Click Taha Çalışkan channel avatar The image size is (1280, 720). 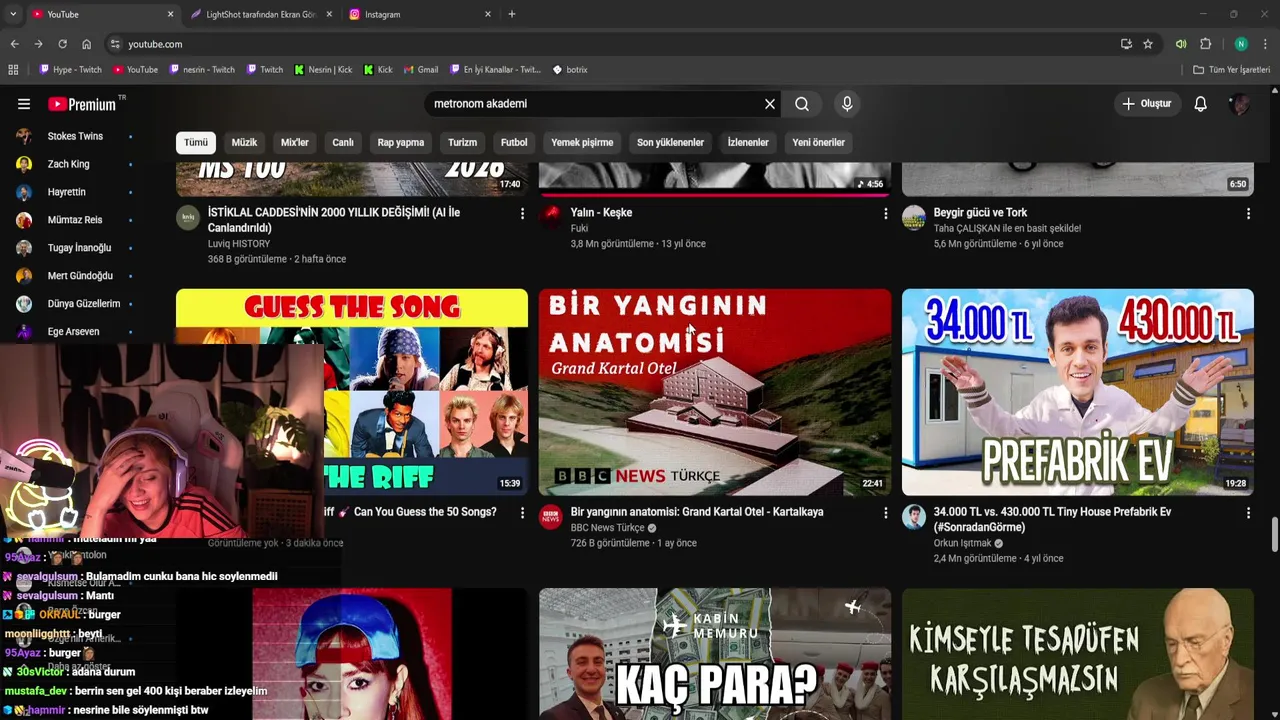coord(914,218)
